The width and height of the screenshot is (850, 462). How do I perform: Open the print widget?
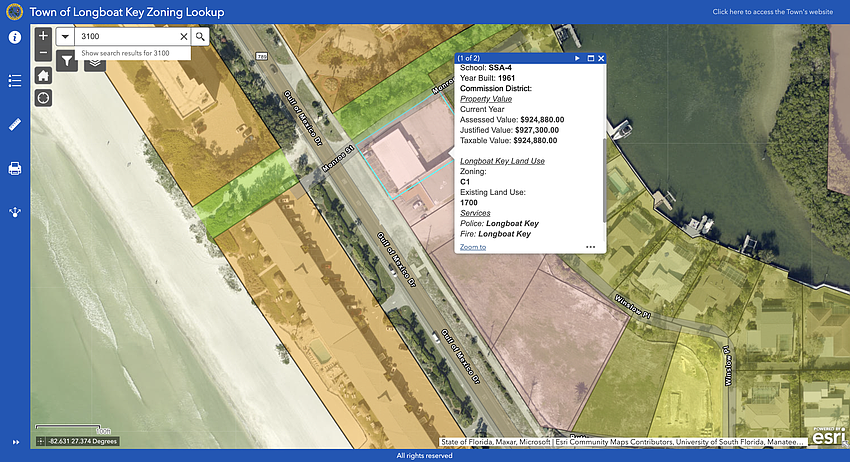pos(15,169)
